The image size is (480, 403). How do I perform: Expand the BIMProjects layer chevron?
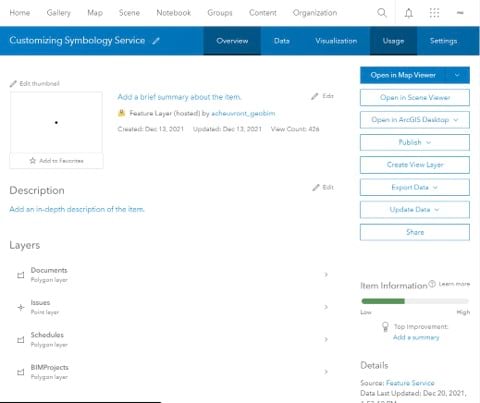[326, 371]
